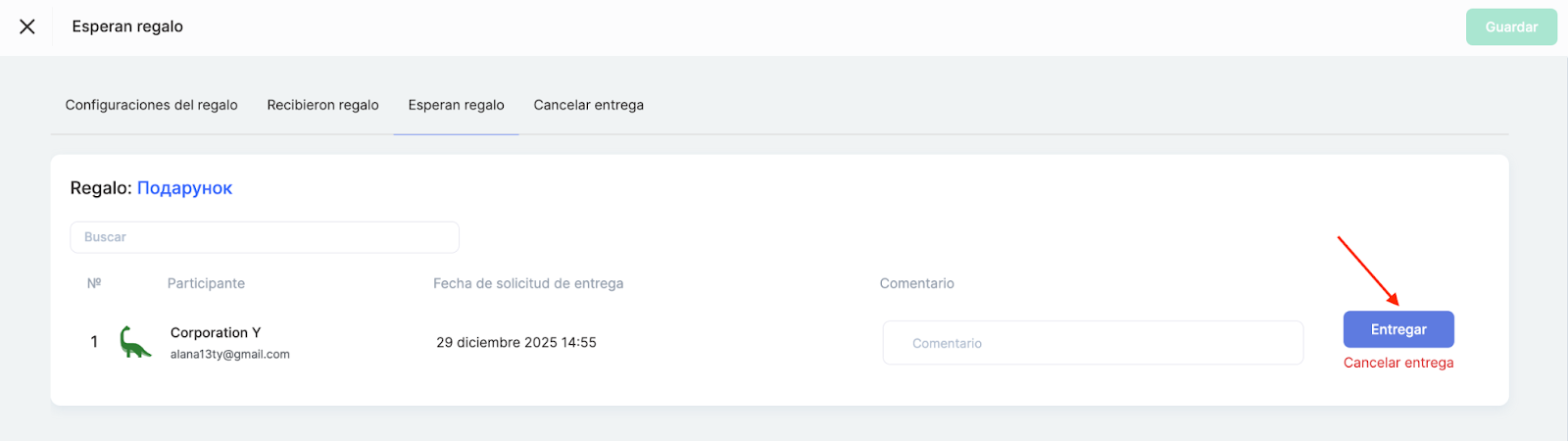Image resolution: width=1568 pixels, height=441 pixels.
Task: Click the Esperan regalo page title
Action: coord(127,26)
